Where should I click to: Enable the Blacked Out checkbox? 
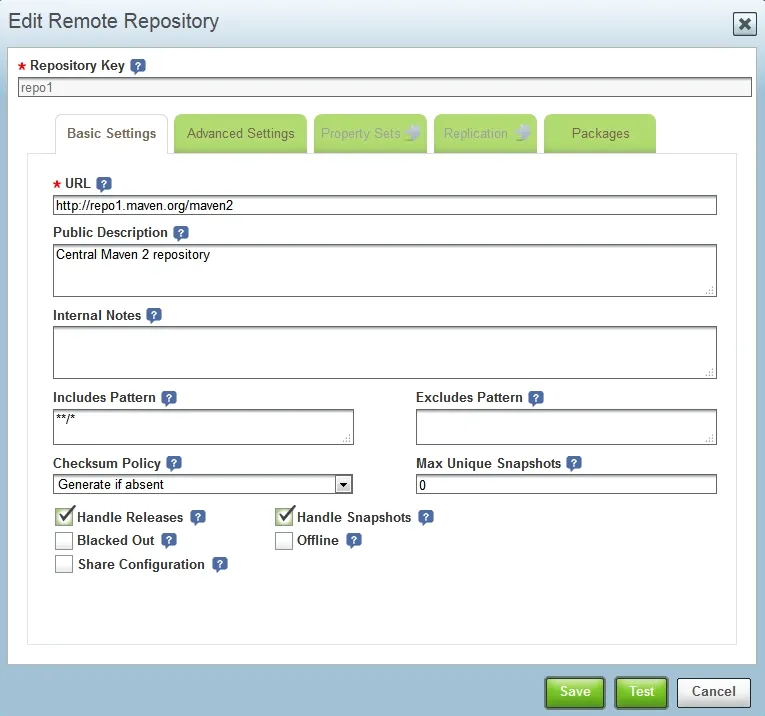(x=65, y=541)
